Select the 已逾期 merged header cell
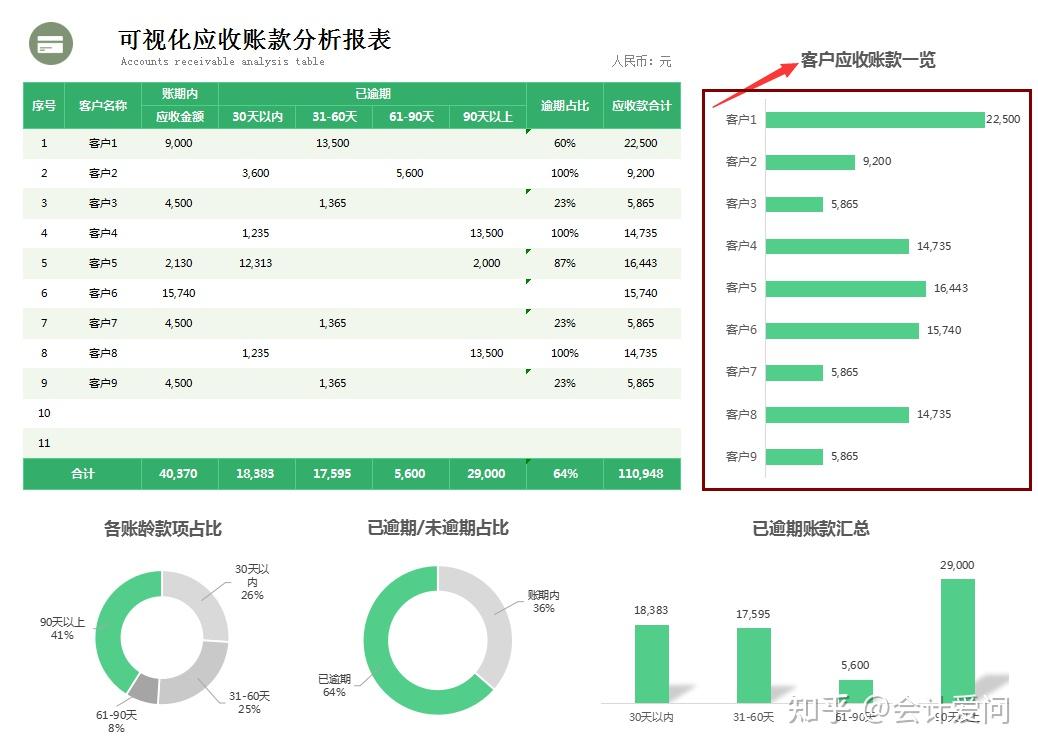The height and width of the screenshot is (753, 1038). coord(373,94)
